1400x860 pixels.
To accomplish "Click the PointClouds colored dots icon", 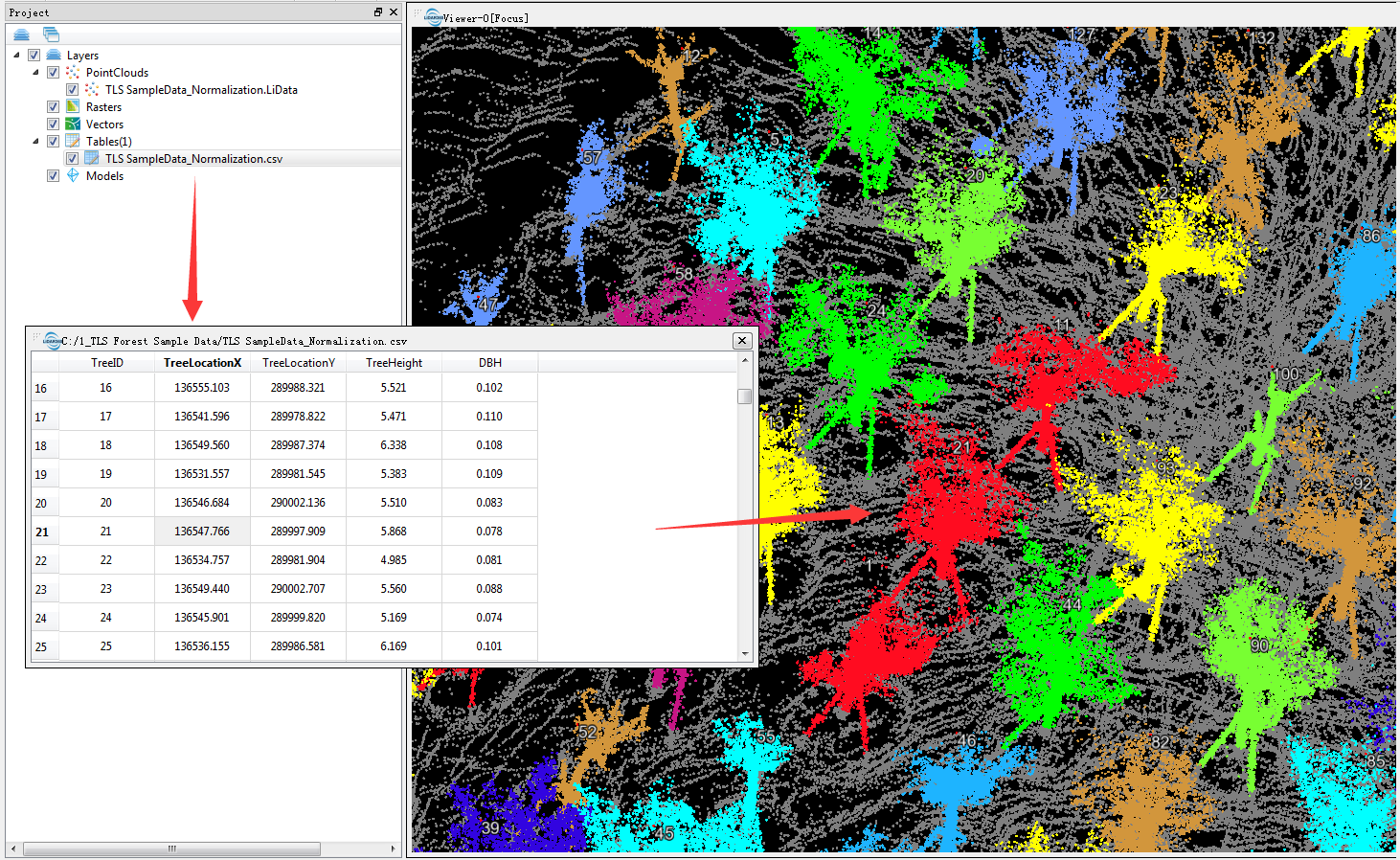I will [x=73, y=72].
